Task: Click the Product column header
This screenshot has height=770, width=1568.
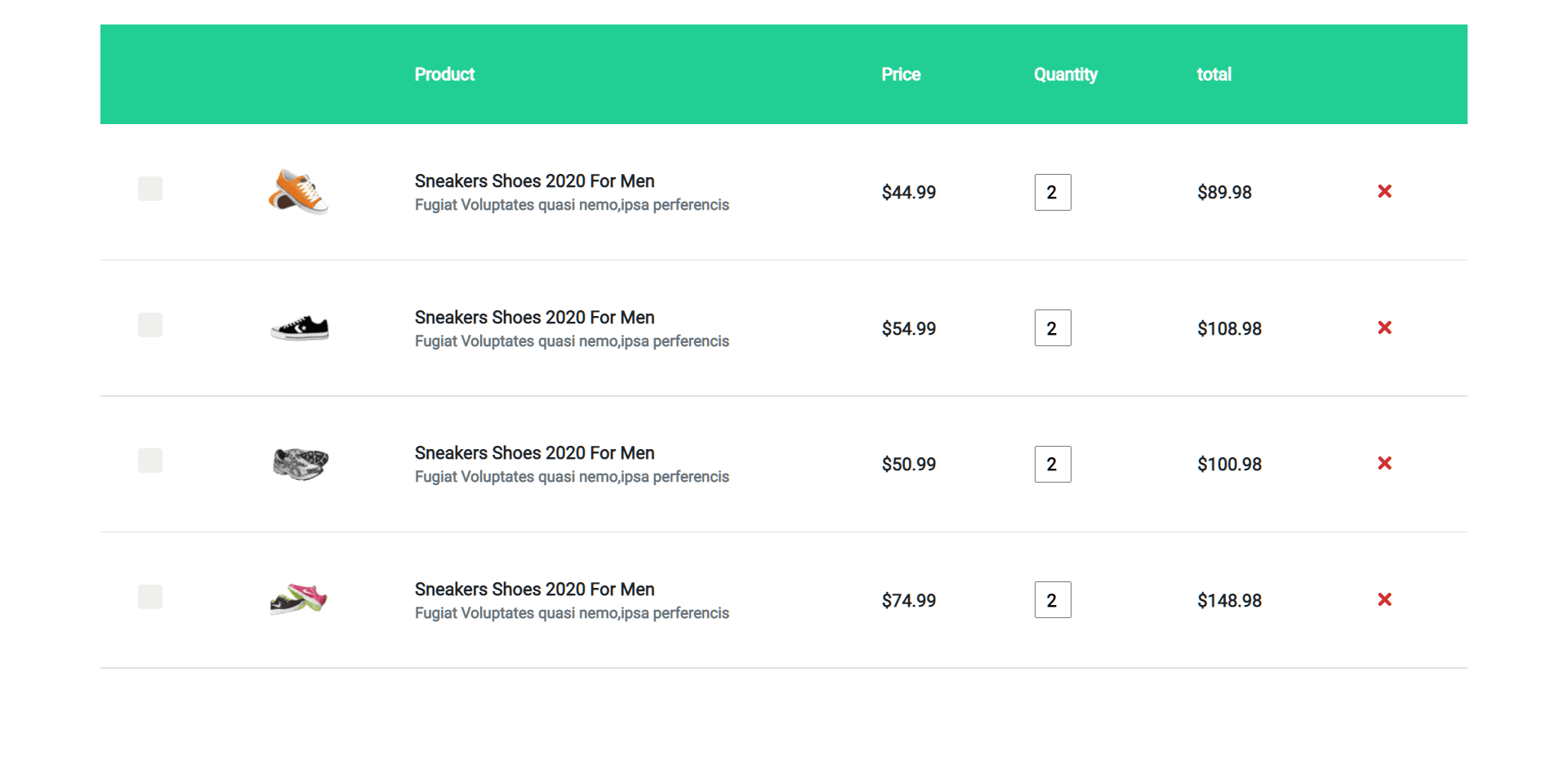Action: 444,73
